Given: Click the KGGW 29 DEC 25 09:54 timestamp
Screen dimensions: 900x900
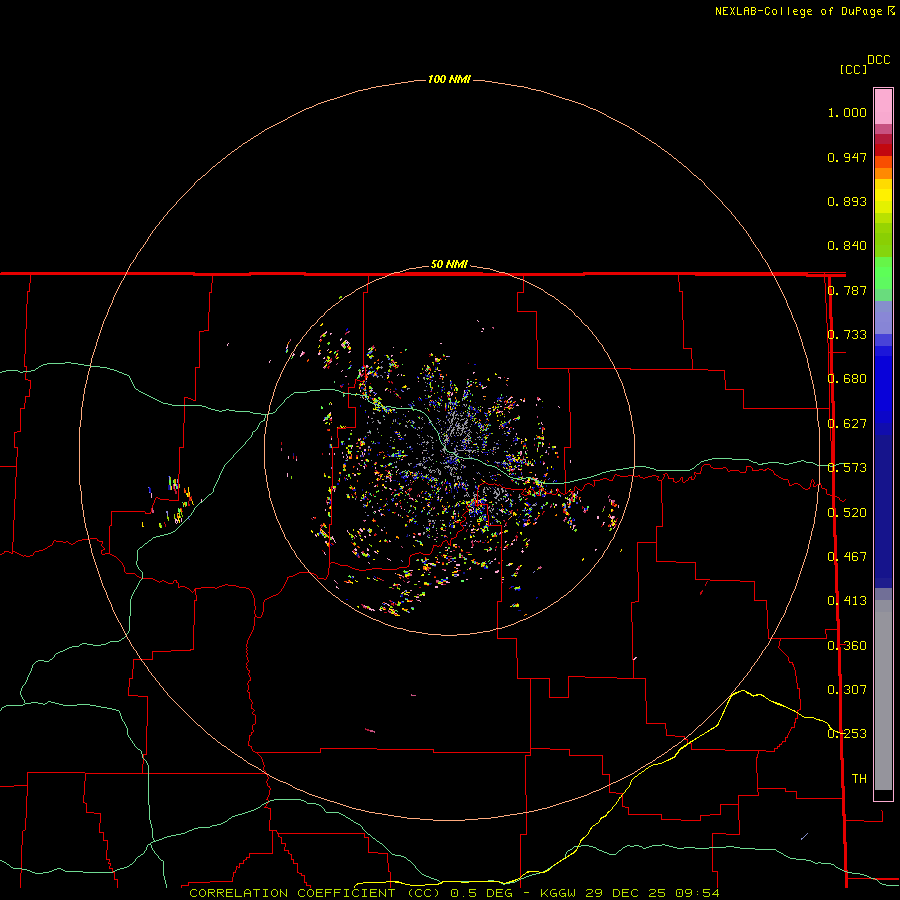Looking at the screenshot, I should pos(630,893).
